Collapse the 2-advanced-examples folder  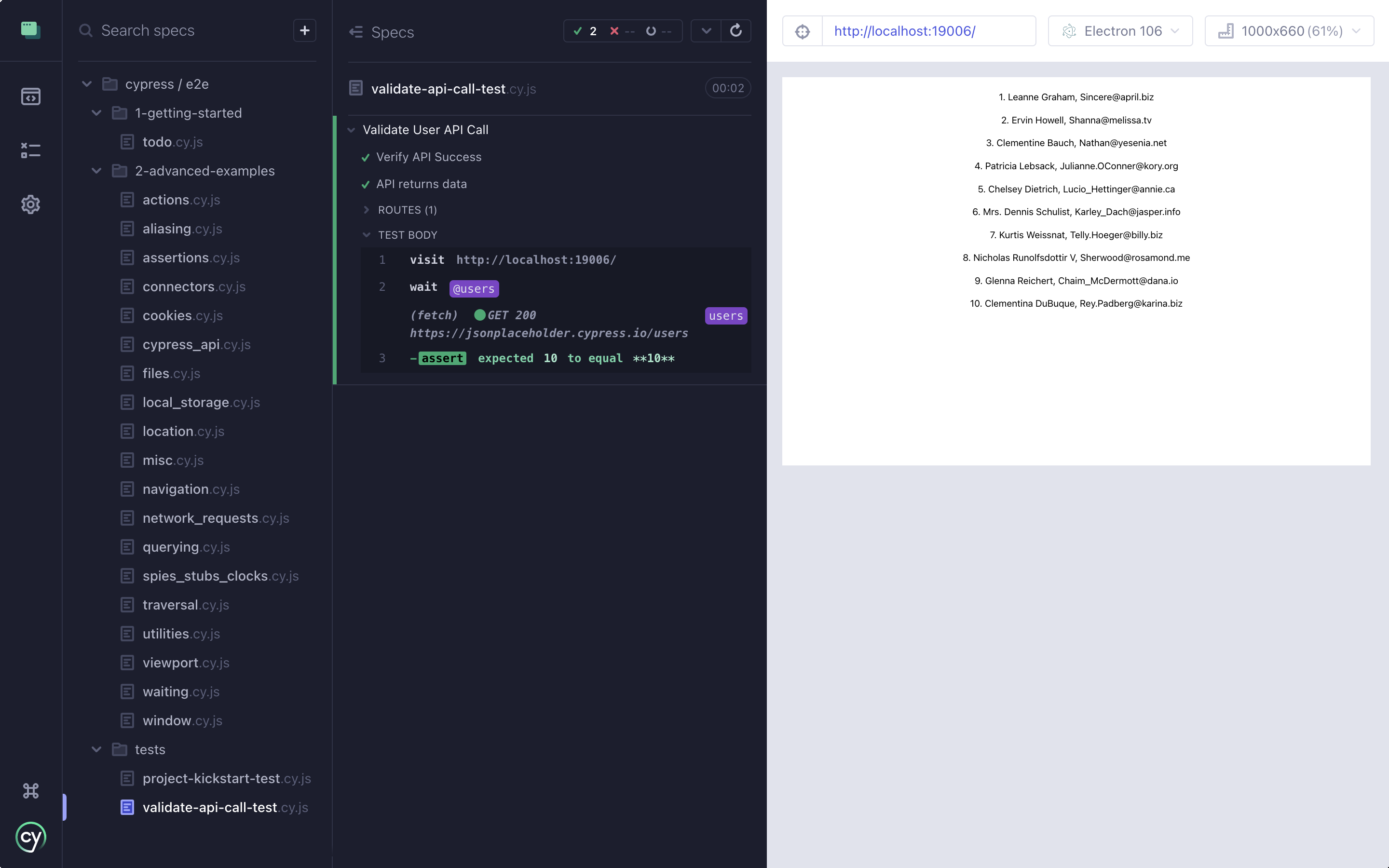tap(98, 170)
